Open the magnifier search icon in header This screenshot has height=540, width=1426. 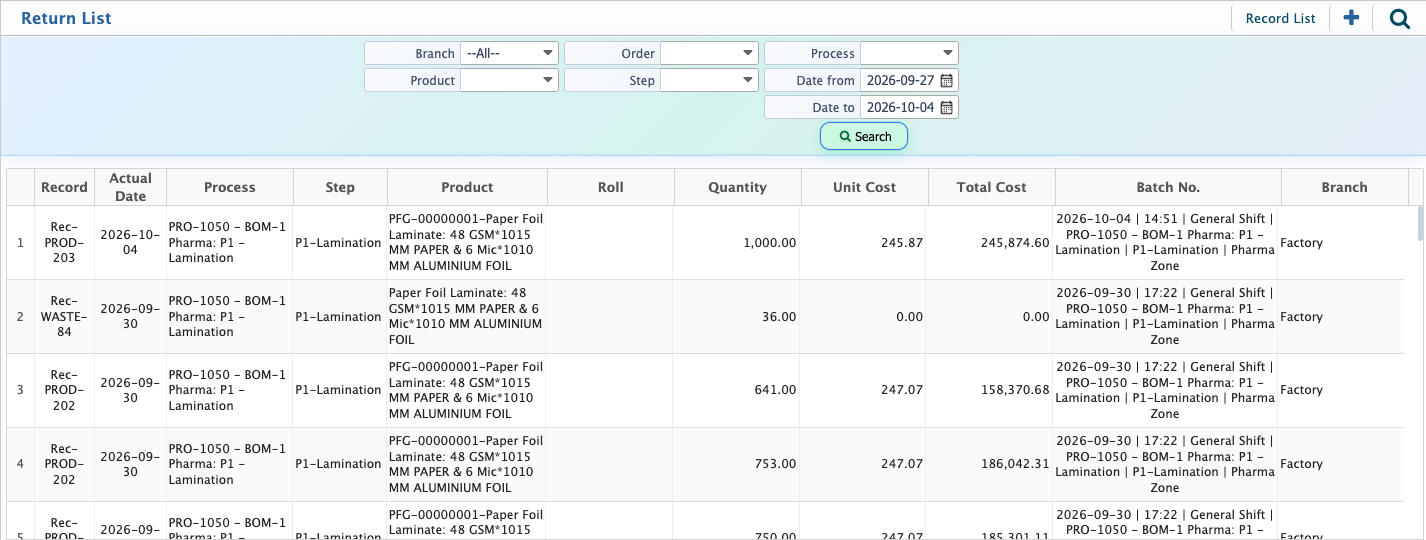pyautogui.click(x=1400, y=18)
